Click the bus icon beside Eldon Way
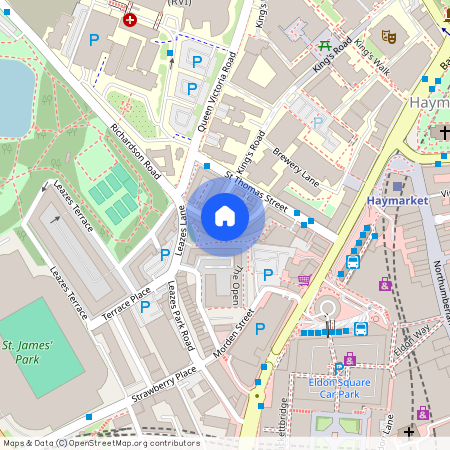450x450 pixels. click(361, 329)
